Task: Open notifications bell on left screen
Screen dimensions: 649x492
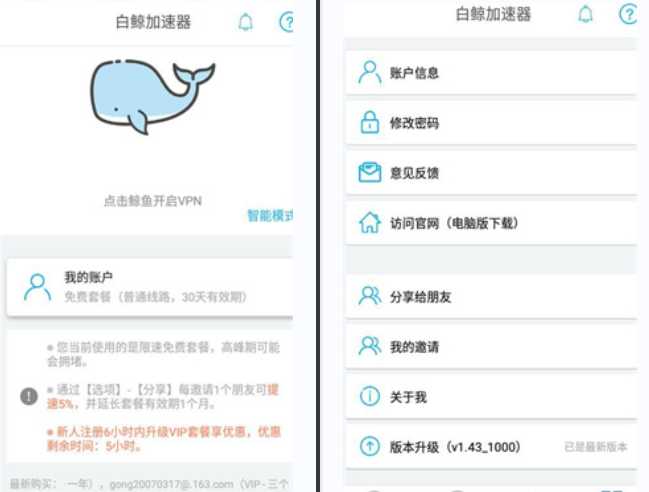Action: pos(245,22)
